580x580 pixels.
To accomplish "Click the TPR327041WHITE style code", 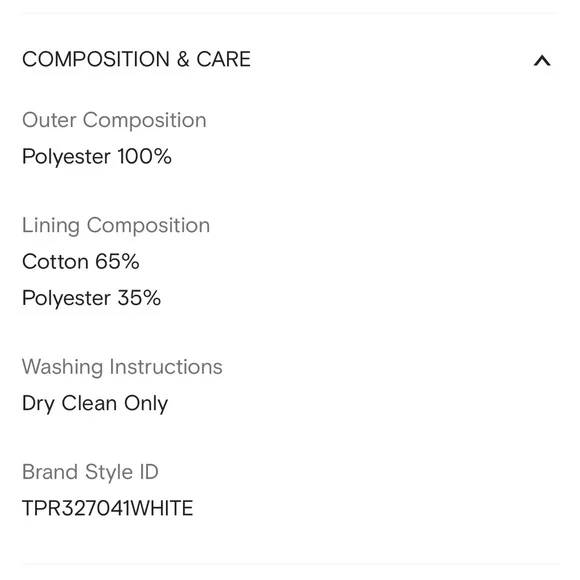I will point(108,508).
